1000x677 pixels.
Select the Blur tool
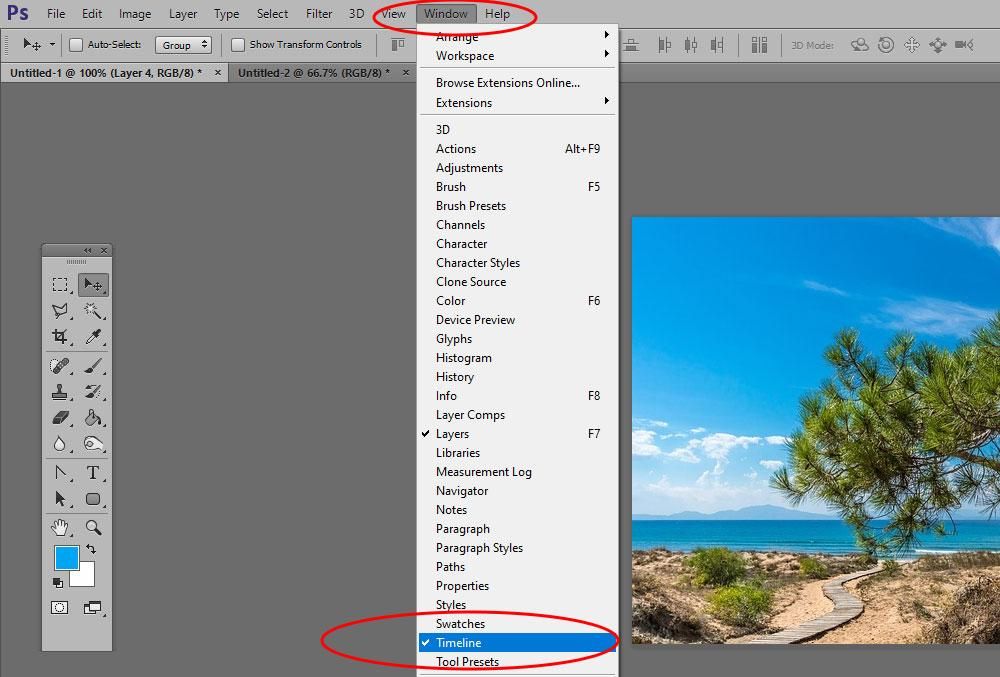tap(60, 444)
